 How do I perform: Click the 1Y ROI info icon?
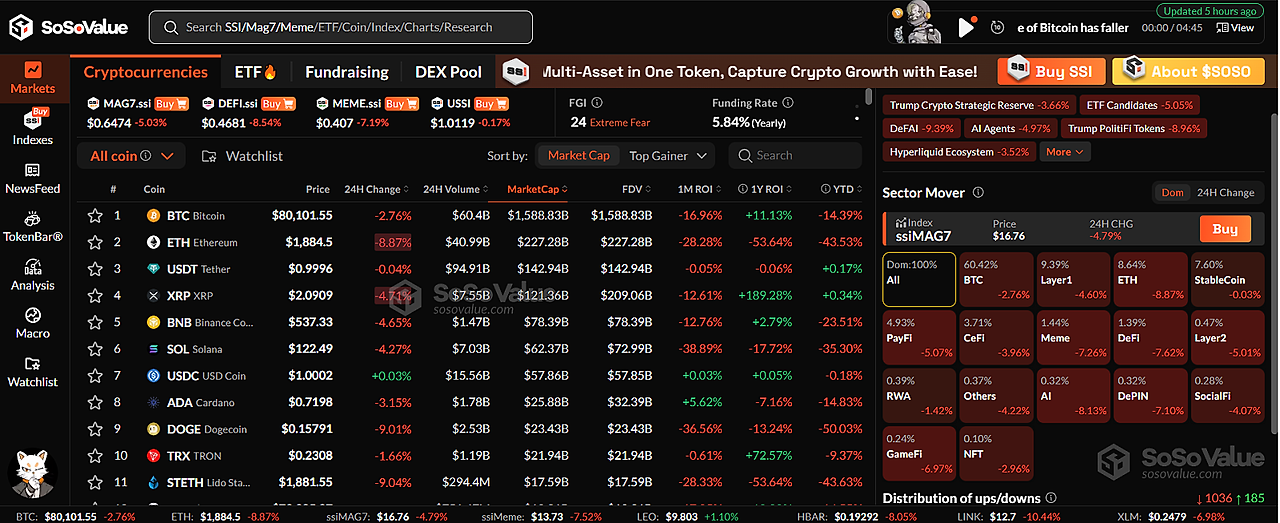click(x=743, y=189)
